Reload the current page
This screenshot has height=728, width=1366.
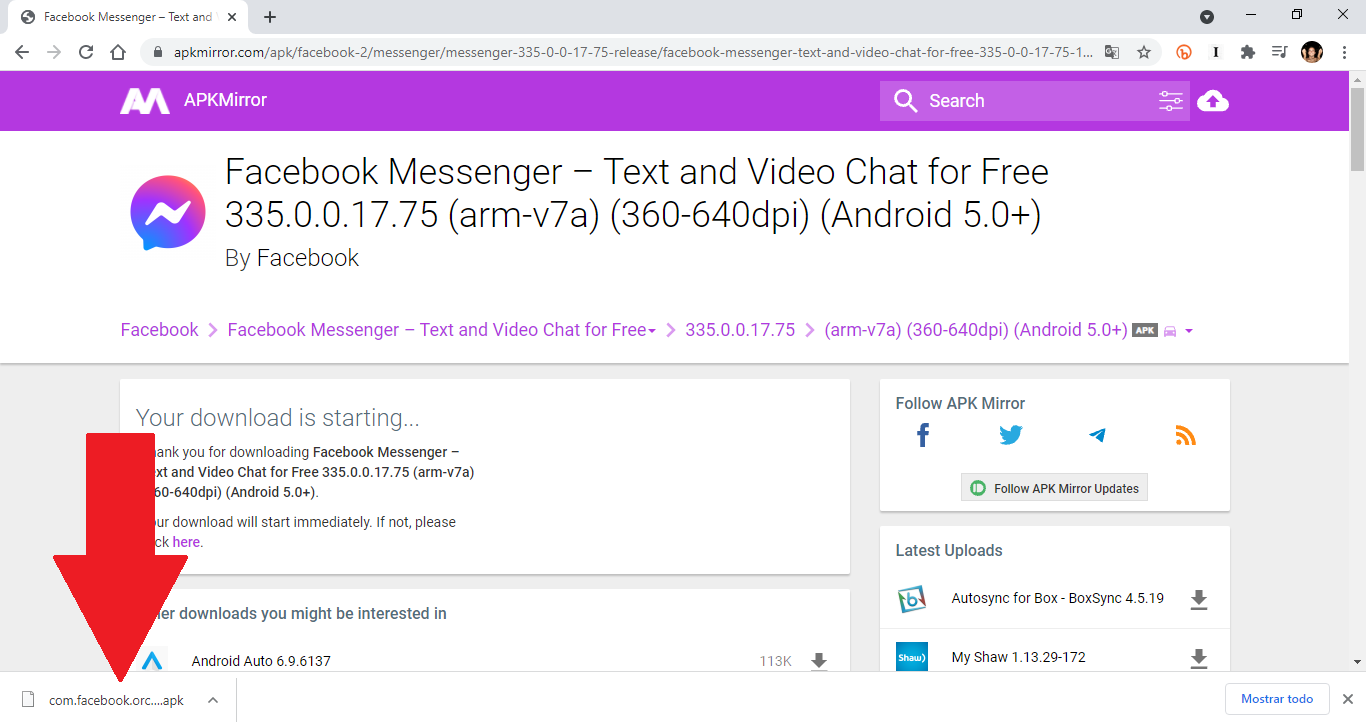pyautogui.click(x=86, y=52)
